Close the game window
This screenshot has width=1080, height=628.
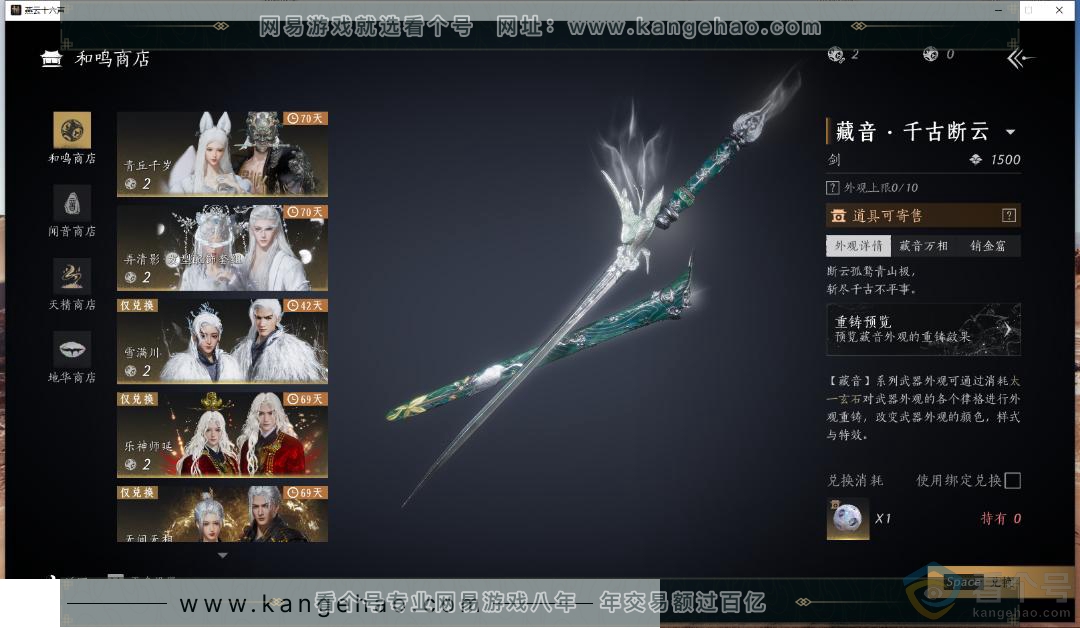pos(1059,10)
